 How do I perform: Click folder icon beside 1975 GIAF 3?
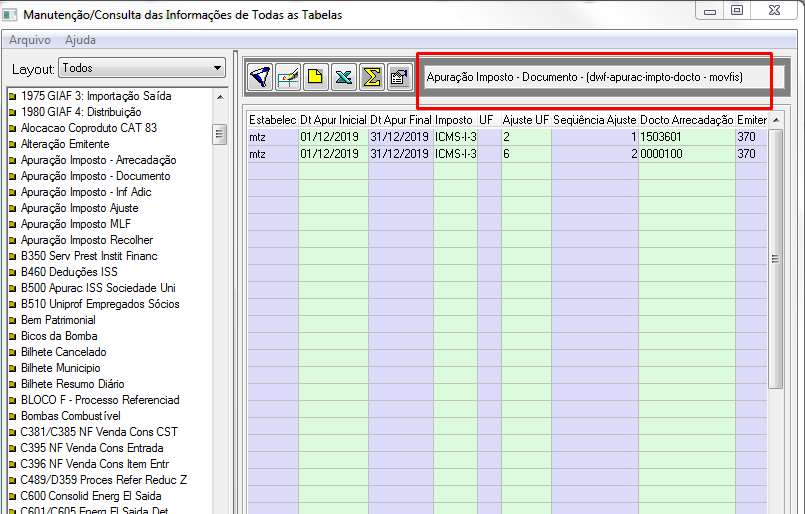[13, 97]
